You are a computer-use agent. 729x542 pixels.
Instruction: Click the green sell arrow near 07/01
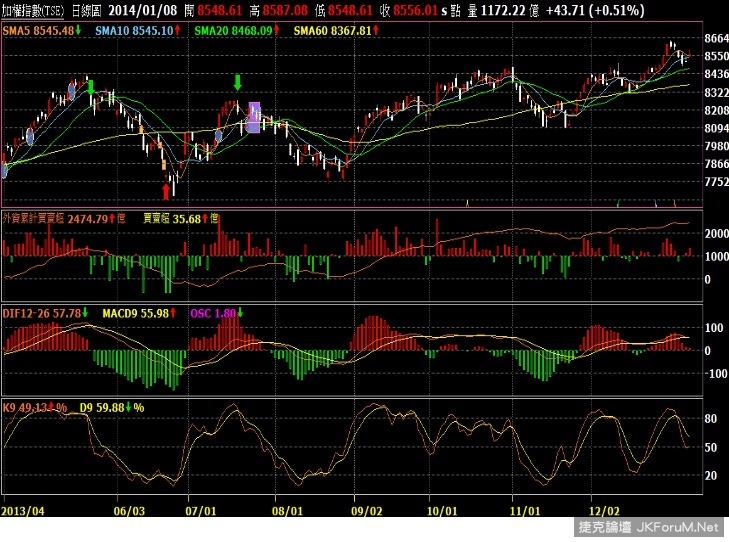point(237,82)
